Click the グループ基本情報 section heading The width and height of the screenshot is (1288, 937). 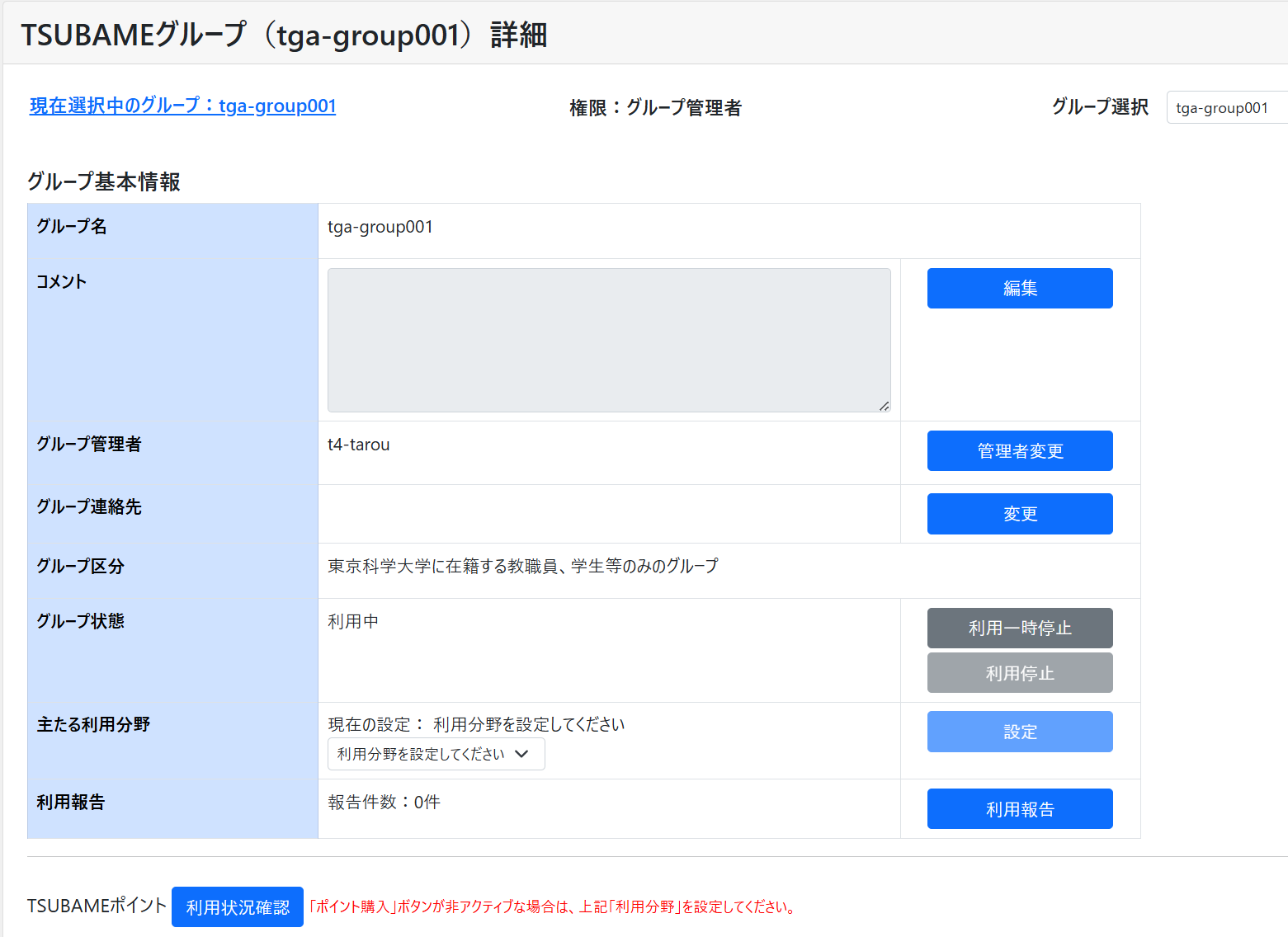pyautogui.click(x=104, y=181)
